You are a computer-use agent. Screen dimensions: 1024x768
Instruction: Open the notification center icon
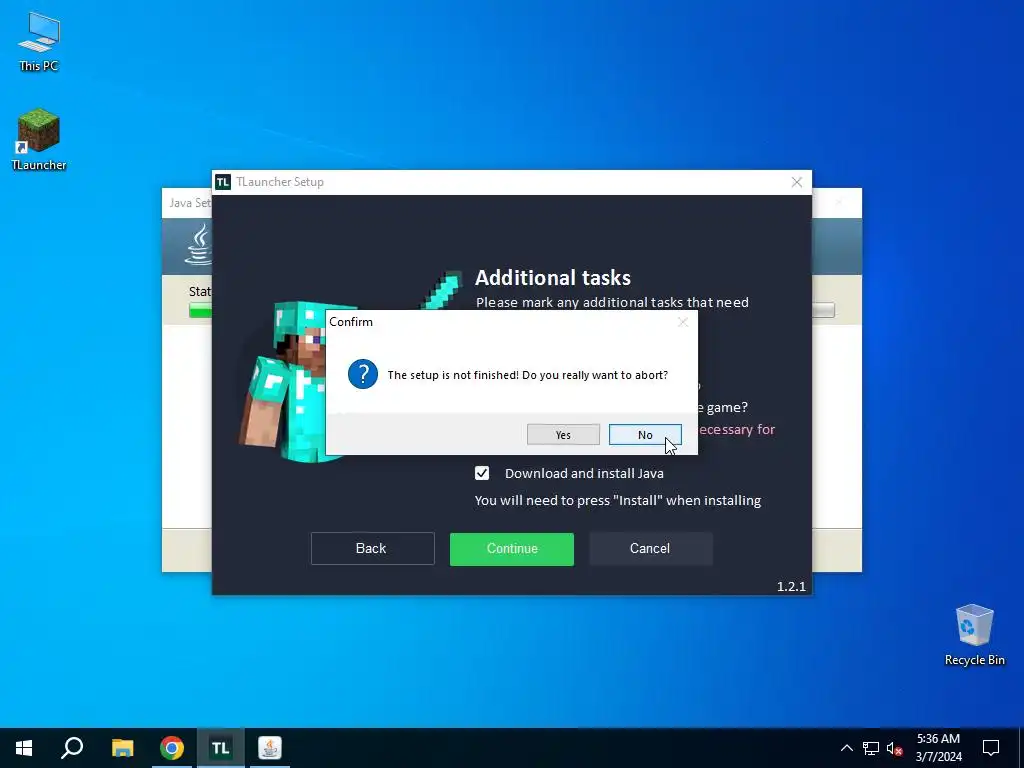tap(991, 748)
